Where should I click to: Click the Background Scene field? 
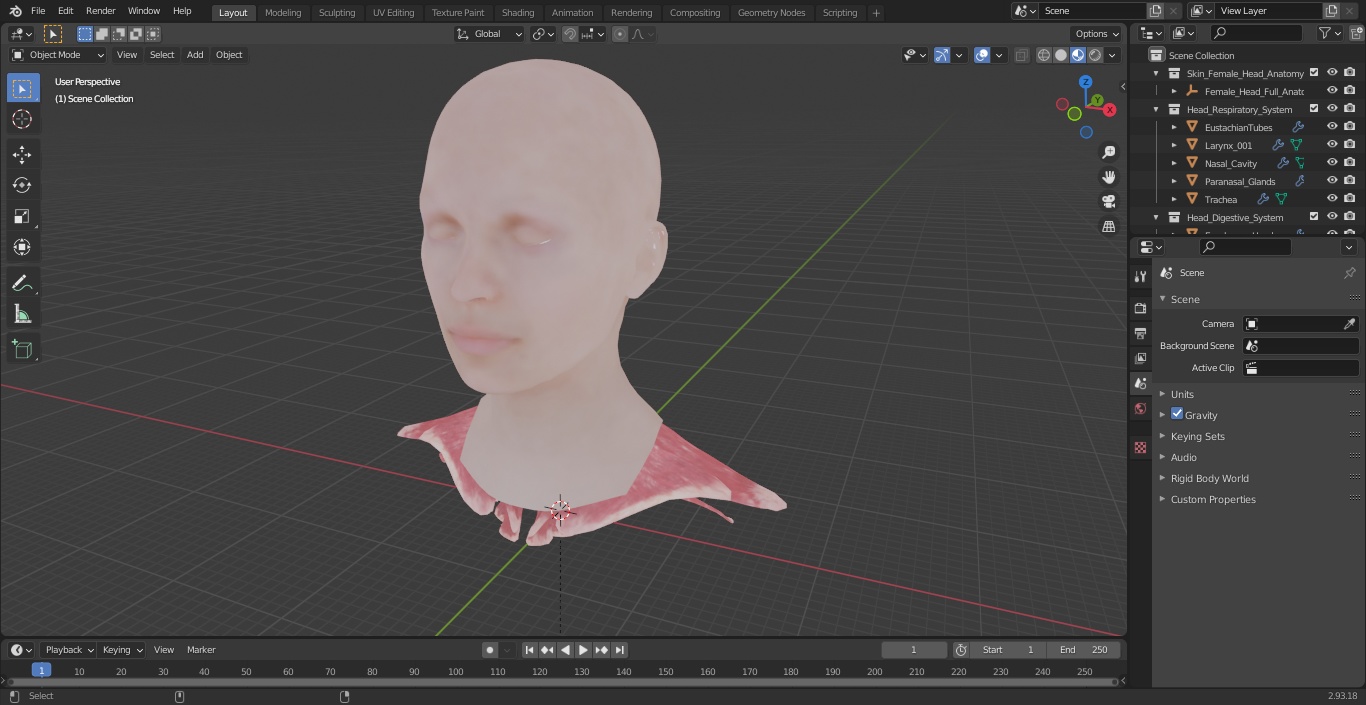(x=1300, y=346)
